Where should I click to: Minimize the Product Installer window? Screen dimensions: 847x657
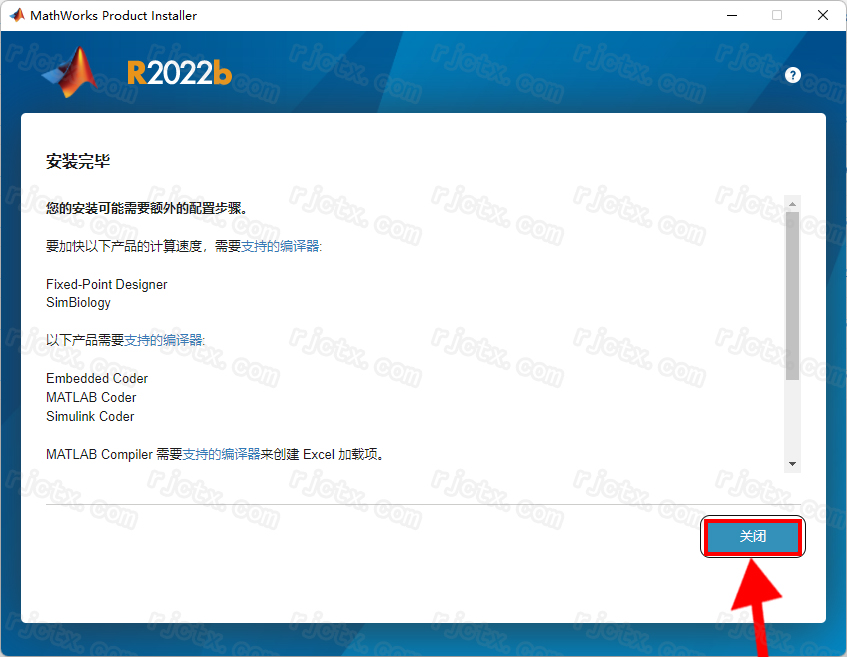point(730,15)
